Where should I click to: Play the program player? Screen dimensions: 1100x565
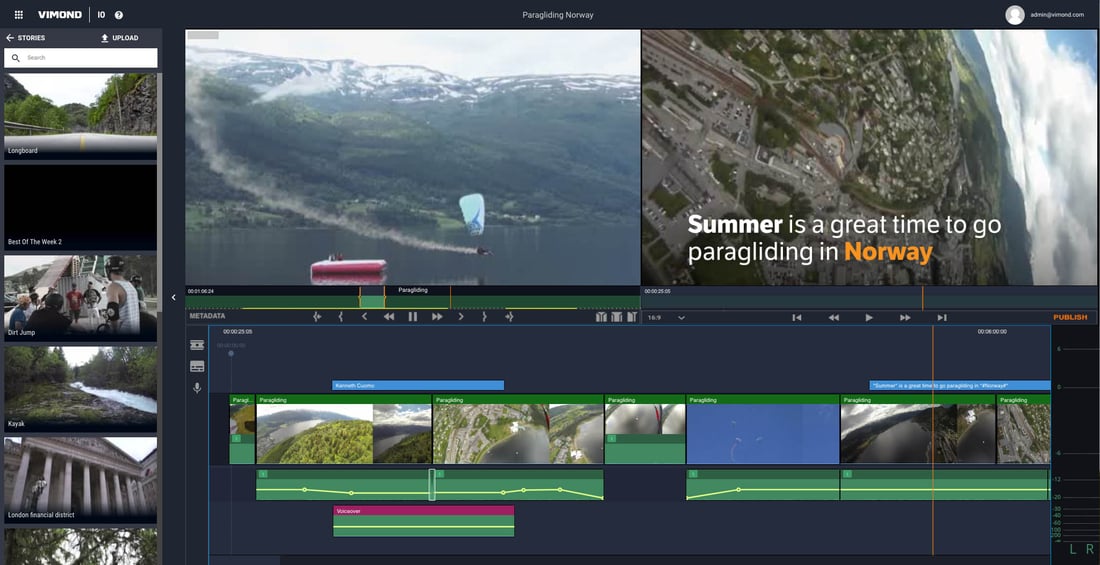pos(869,318)
